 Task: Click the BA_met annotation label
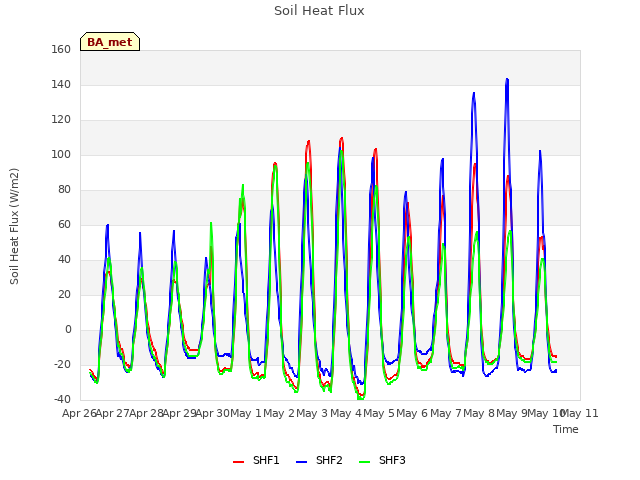(110, 42)
